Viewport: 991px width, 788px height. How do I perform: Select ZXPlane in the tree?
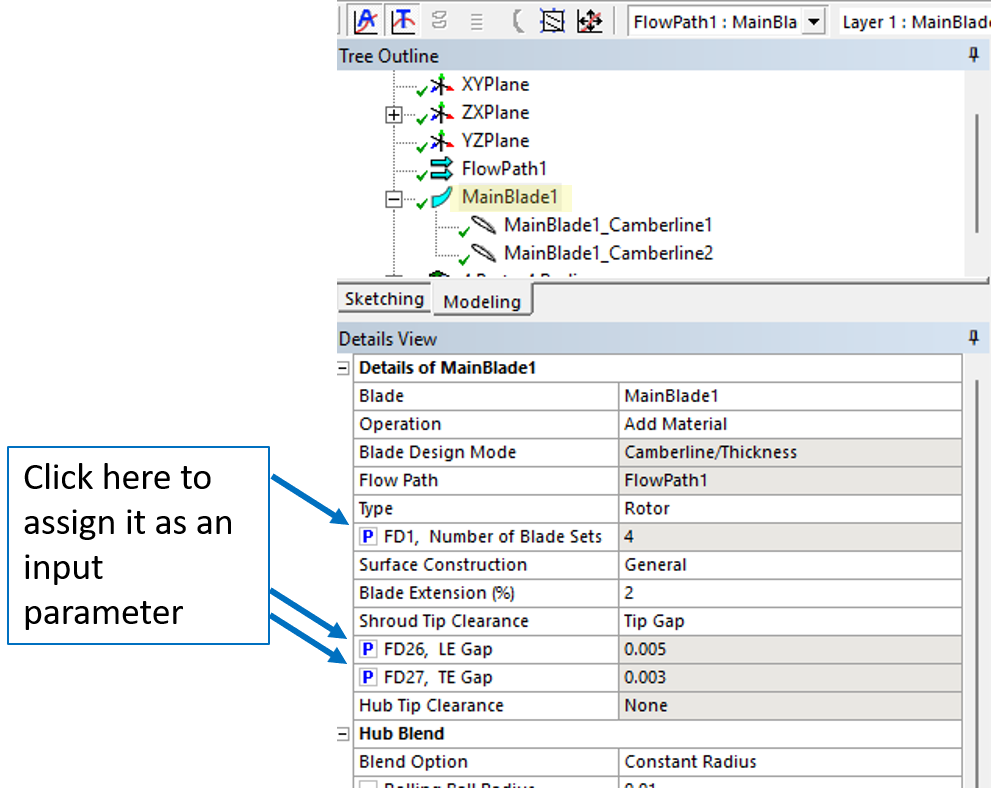click(x=495, y=112)
